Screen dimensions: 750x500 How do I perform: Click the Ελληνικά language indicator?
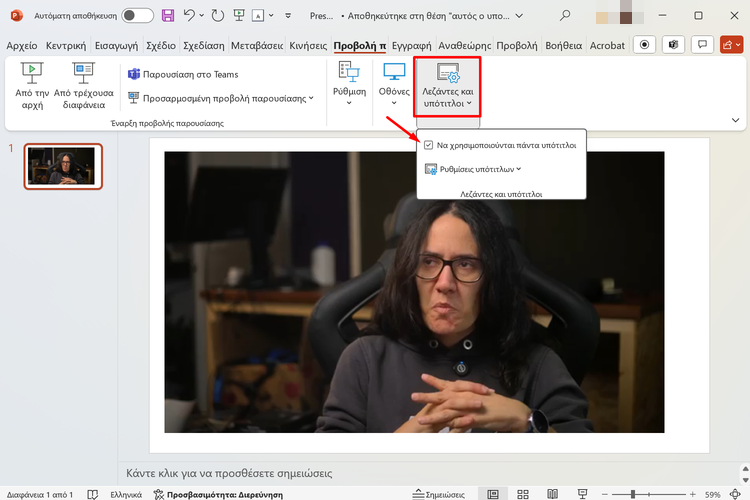click(x=126, y=494)
